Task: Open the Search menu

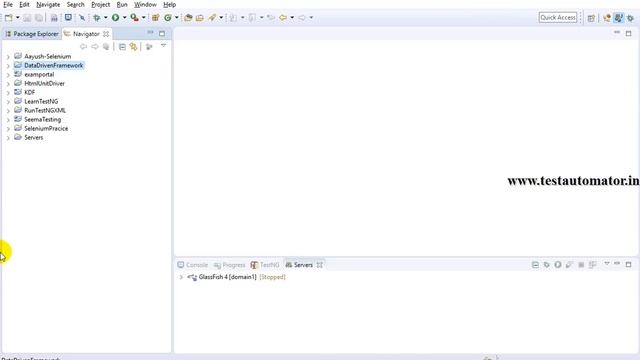Action: pyautogui.click(x=76, y=4)
